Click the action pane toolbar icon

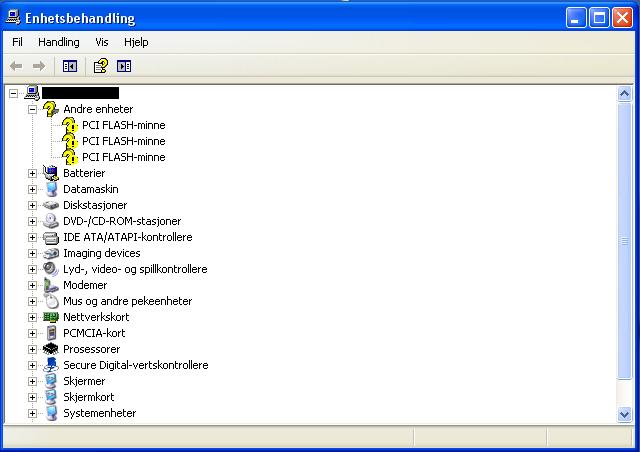[124, 66]
